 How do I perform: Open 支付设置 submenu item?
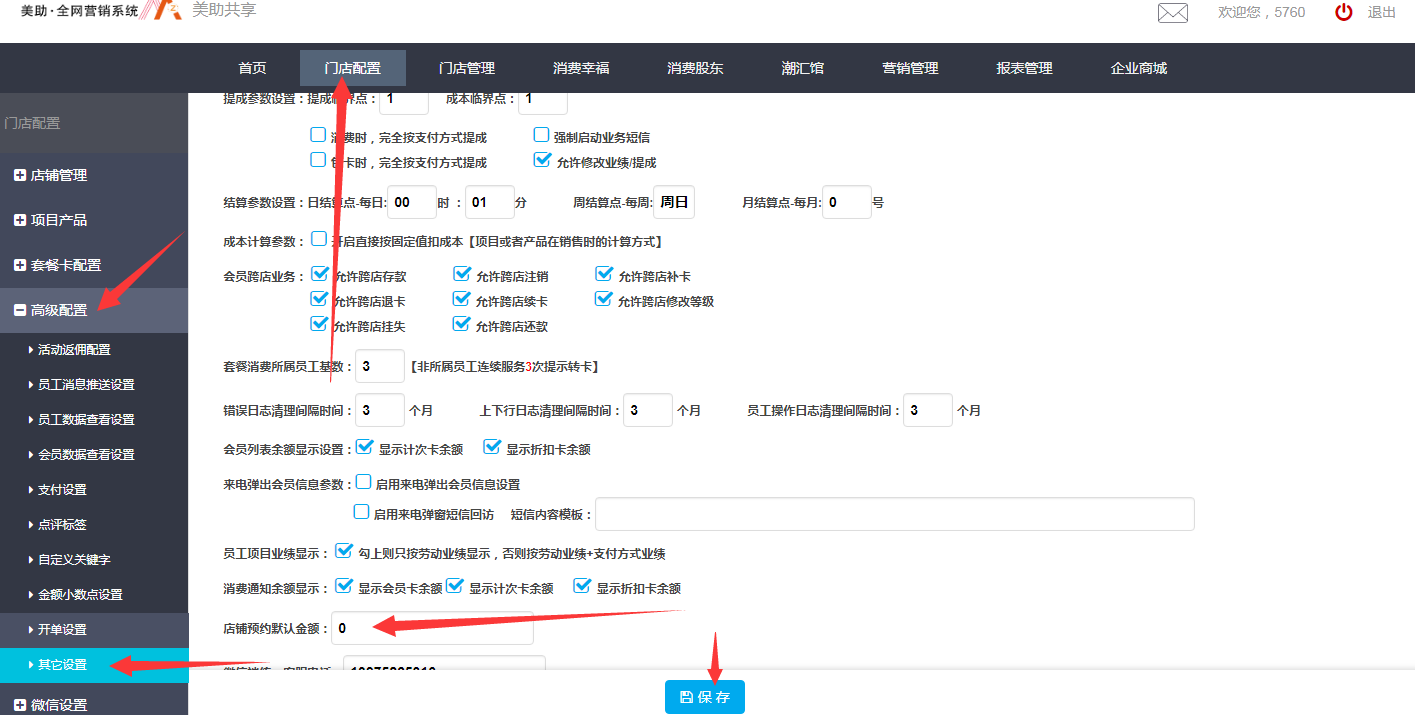[62, 490]
